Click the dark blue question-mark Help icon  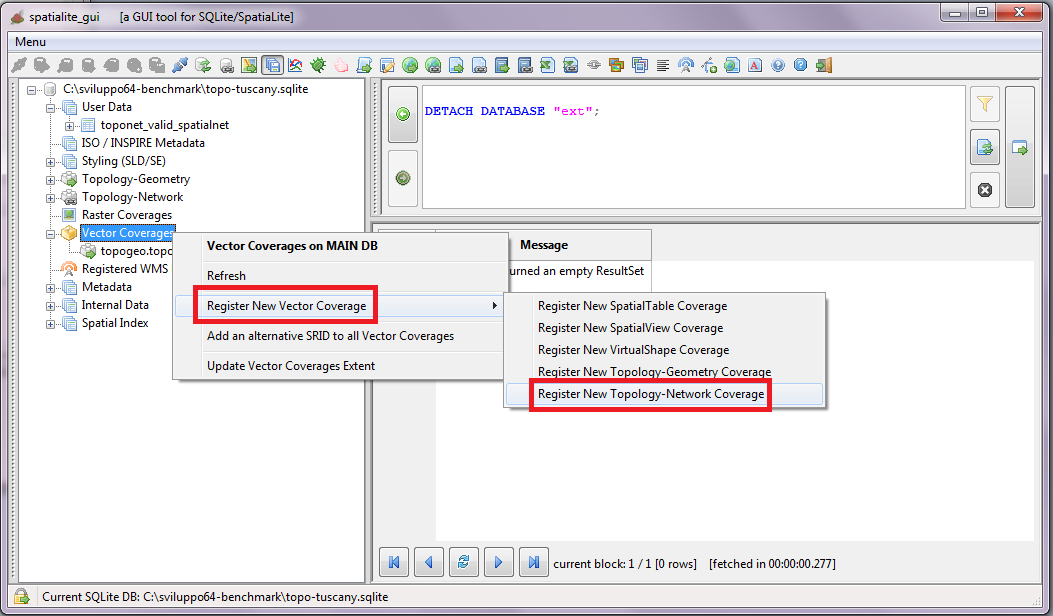pos(778,65)
